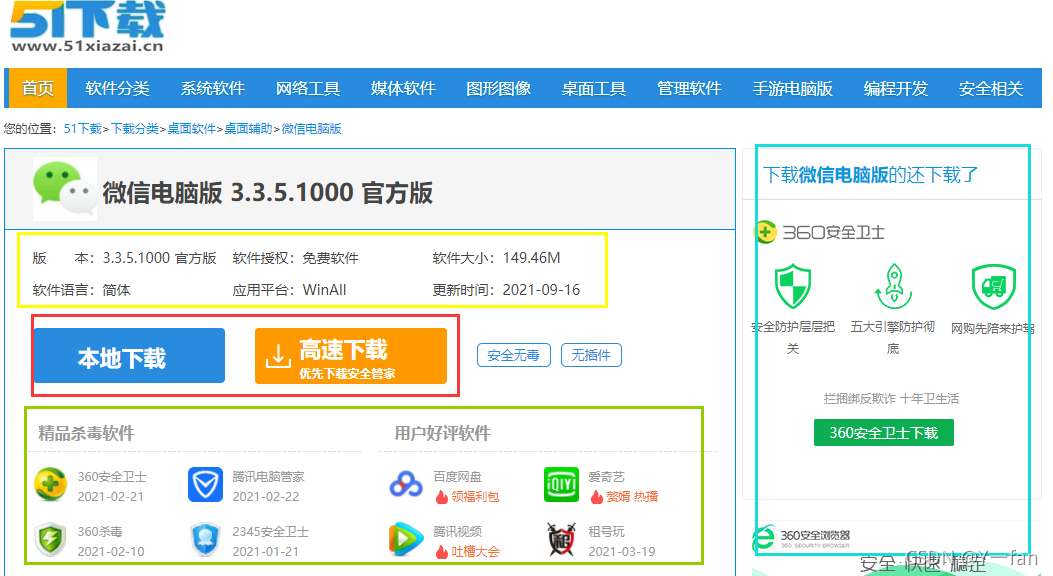
Task: Click the 百度网盘 text link
Action: click(x=457, y=477)
